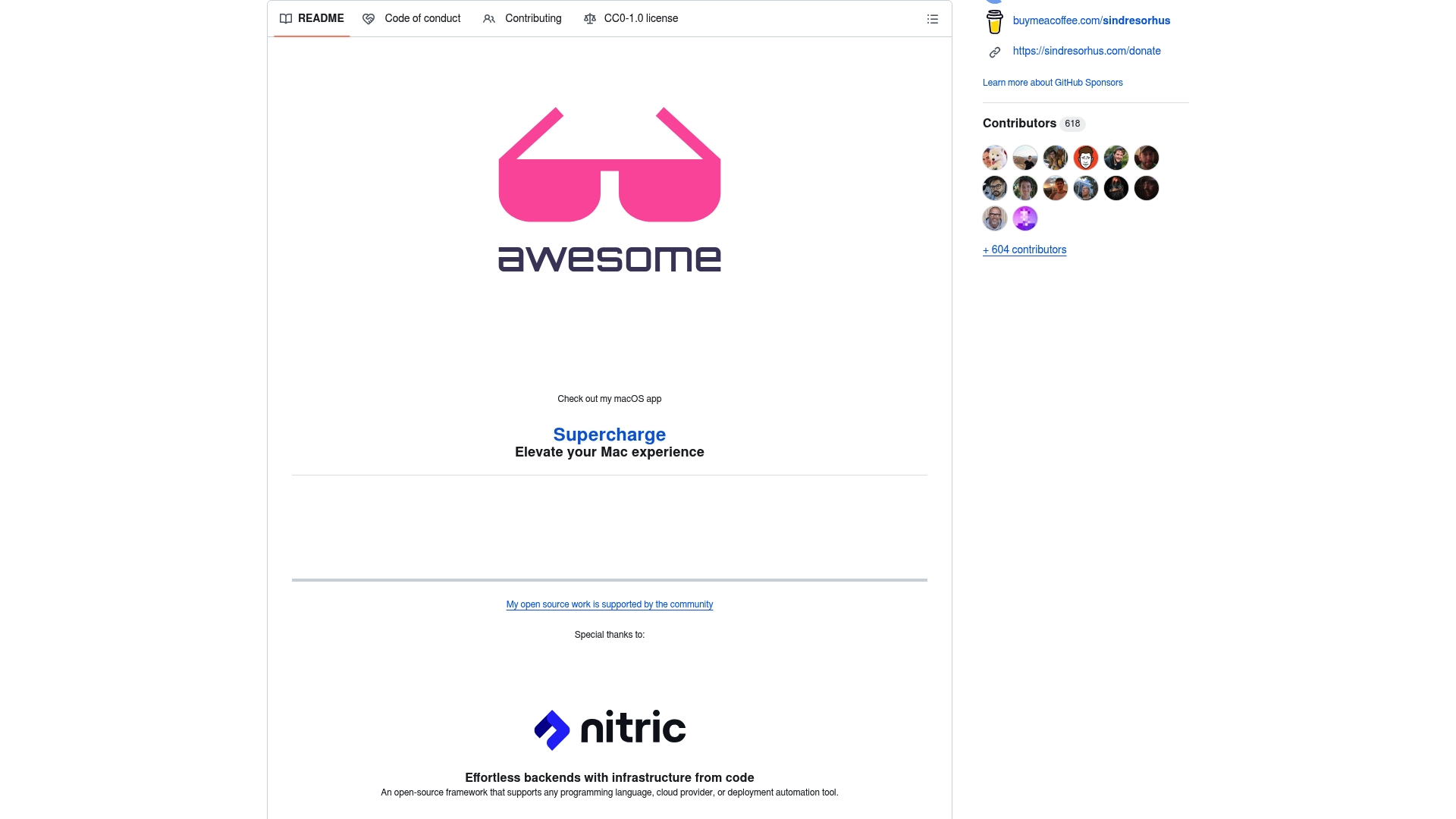Open the README outline list icon
The image size is (1456, 819).
932,19
